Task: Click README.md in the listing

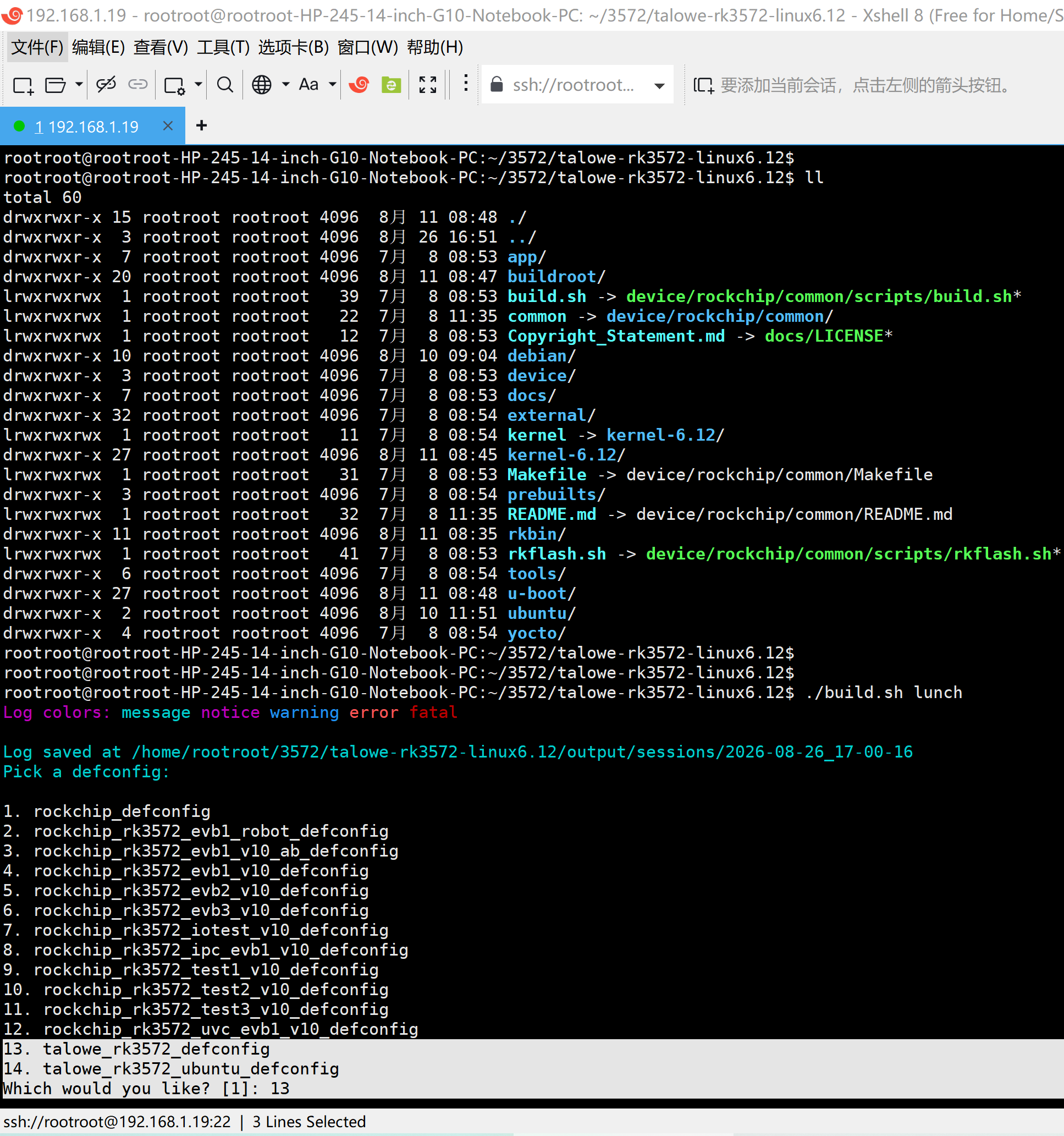Action: pos(551,514)
